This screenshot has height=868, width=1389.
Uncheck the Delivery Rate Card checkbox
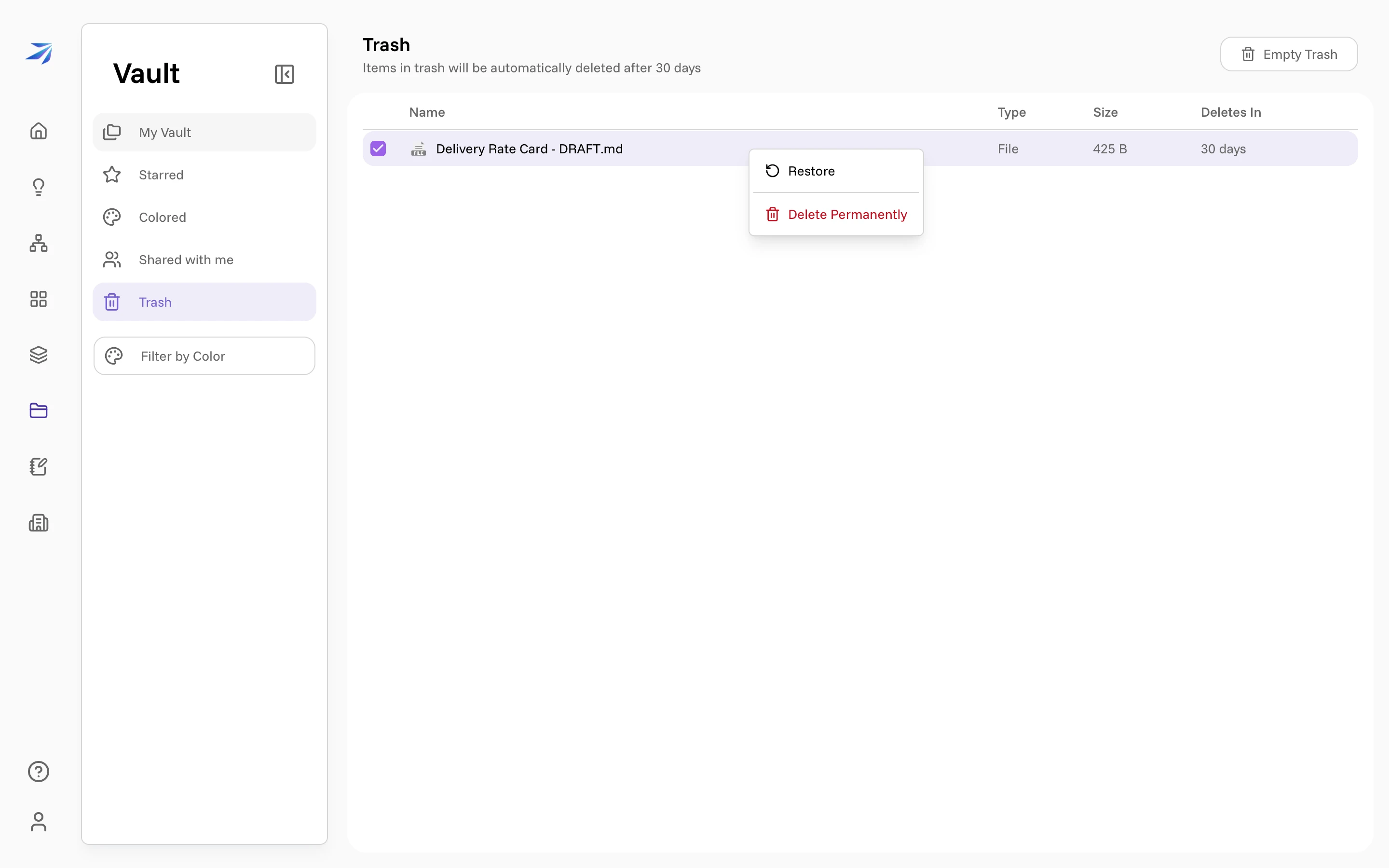(x=378, y=149)
